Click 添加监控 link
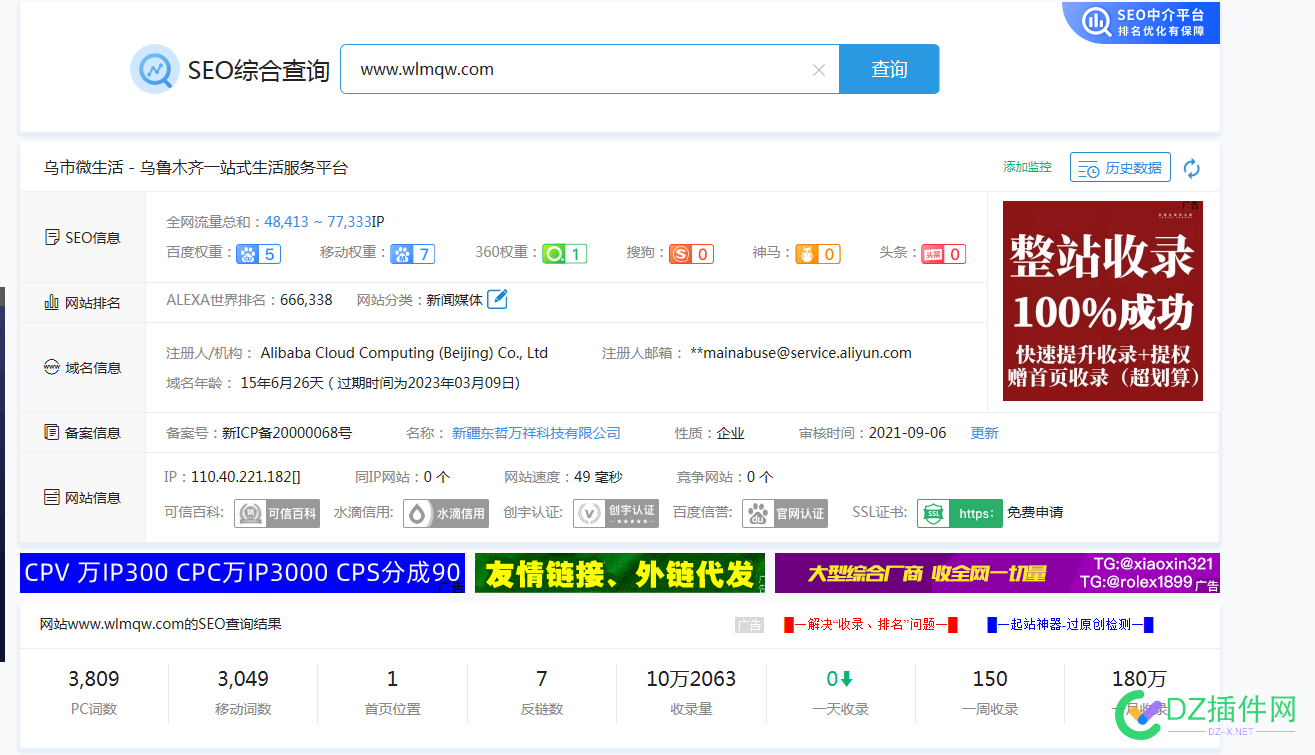1315x755 pixels. (x=1027, y=167)
